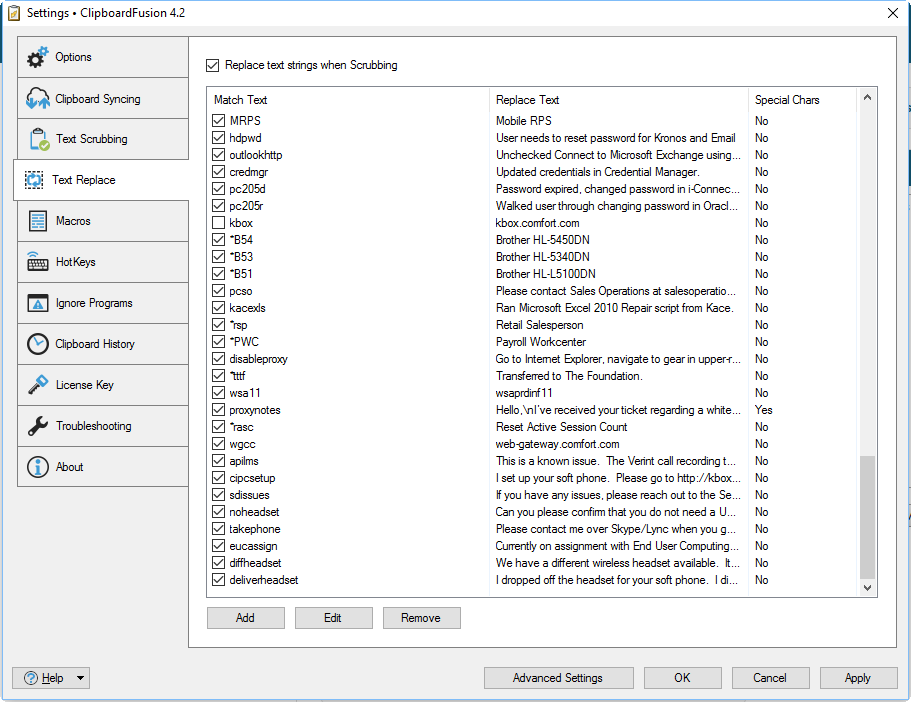The width and height of the screenshot is (911, 702).
Task: Click the Add button
Action: pyautogui.click(x=245, y=618)
